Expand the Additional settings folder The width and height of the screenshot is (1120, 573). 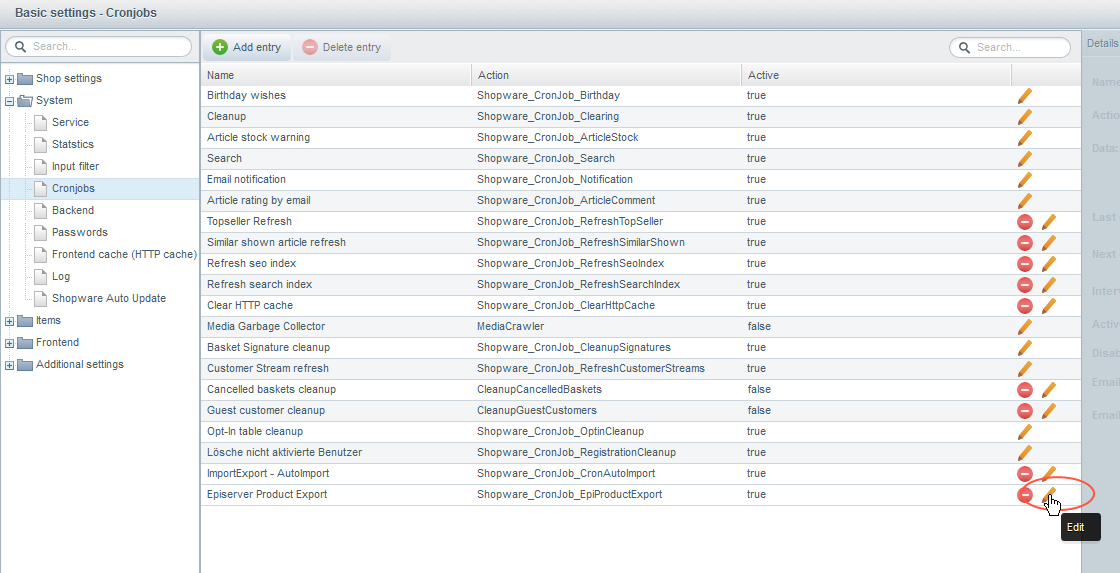click(x=10, y=365)
